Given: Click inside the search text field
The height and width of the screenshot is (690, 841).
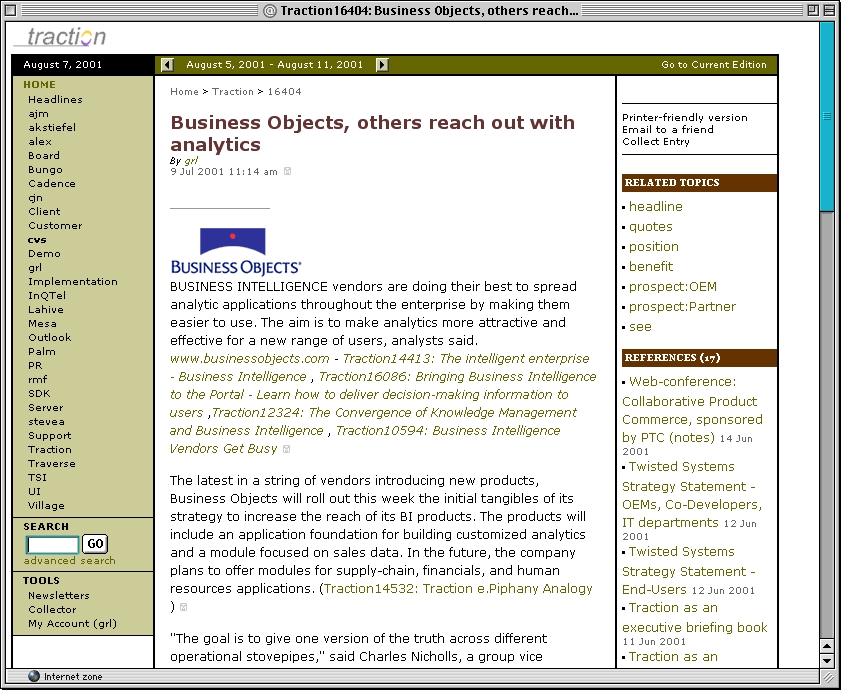Looking at the screenshot, I should coord(52,545).
